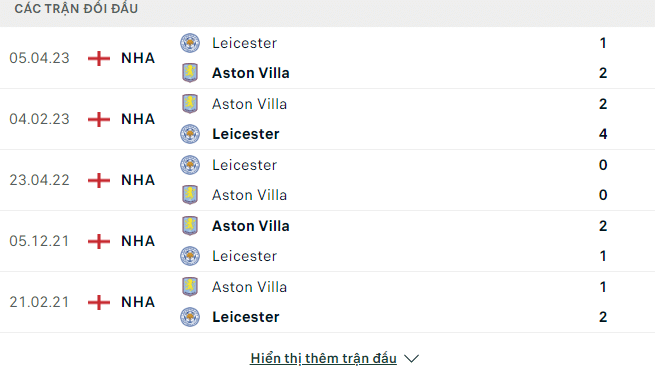Open the 23.04.22 goalless draw row
Image resolution: width=655 pixels, height=372 pixels.
[328, 180]
